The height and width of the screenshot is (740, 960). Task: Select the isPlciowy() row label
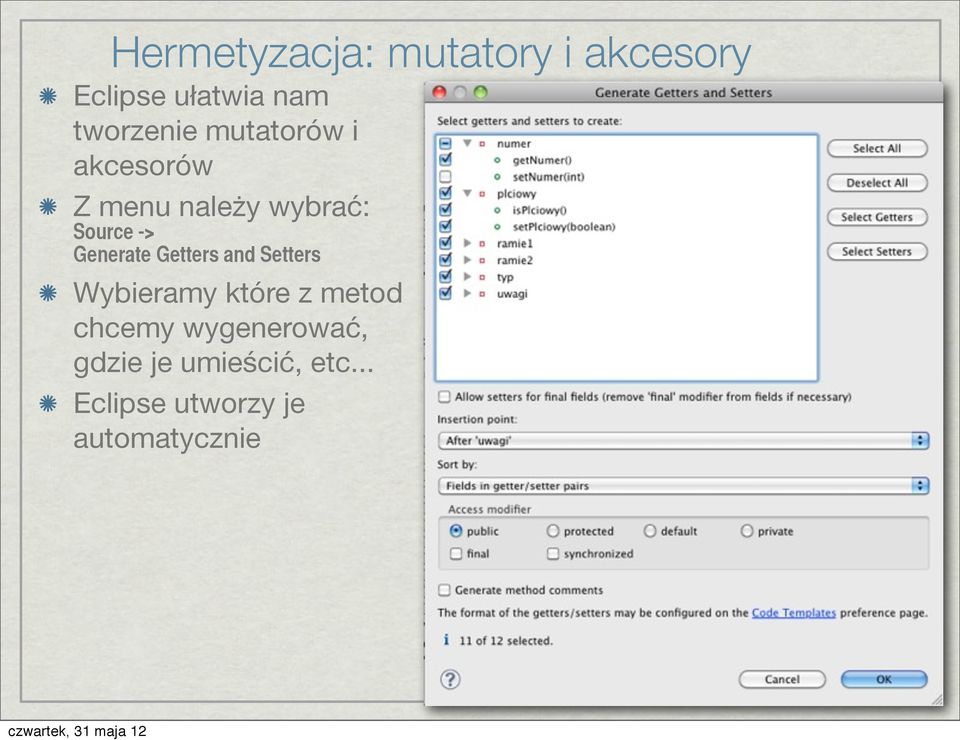click(x=539, y=211)
